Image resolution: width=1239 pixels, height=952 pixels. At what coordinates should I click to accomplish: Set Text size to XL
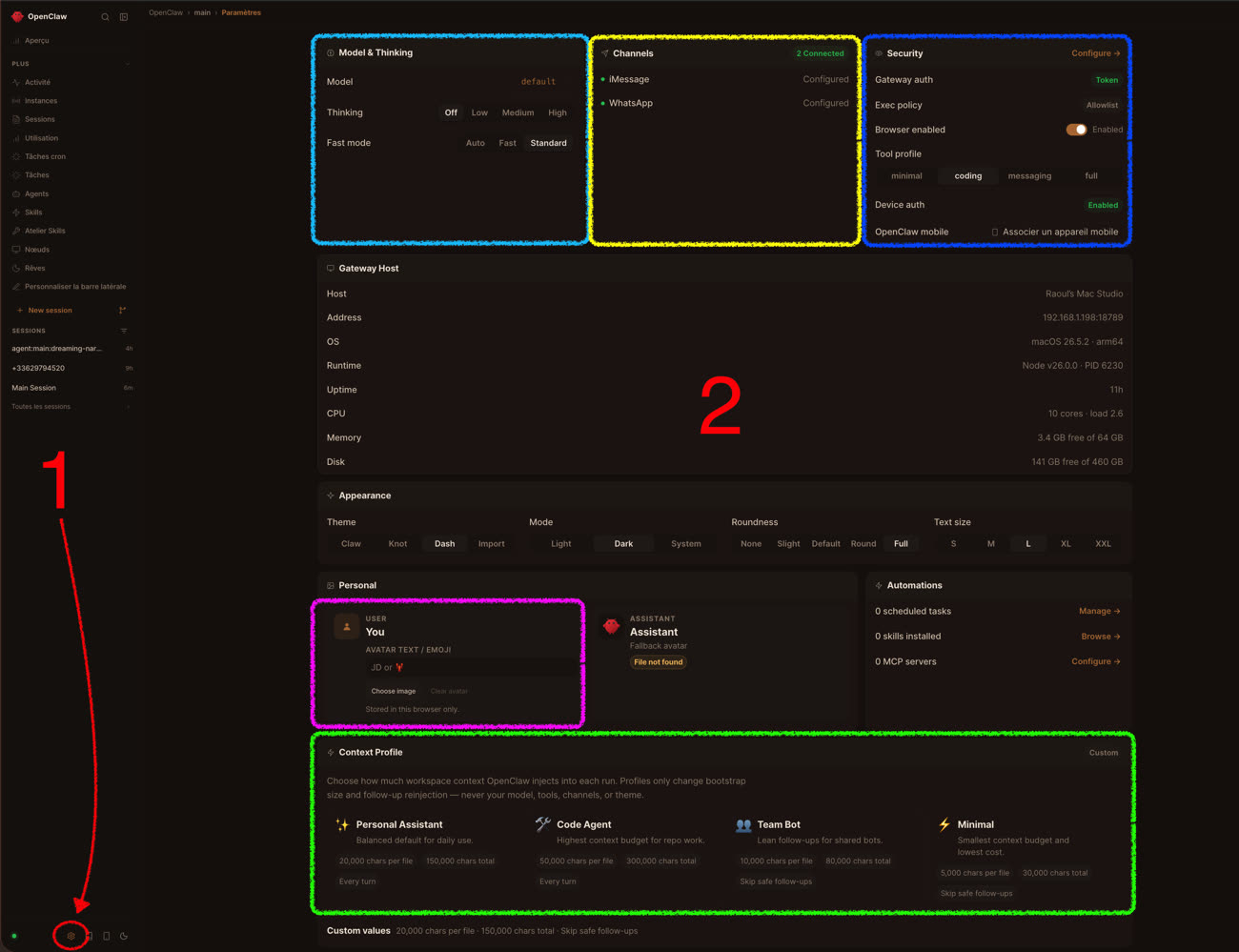(1066, 544)
